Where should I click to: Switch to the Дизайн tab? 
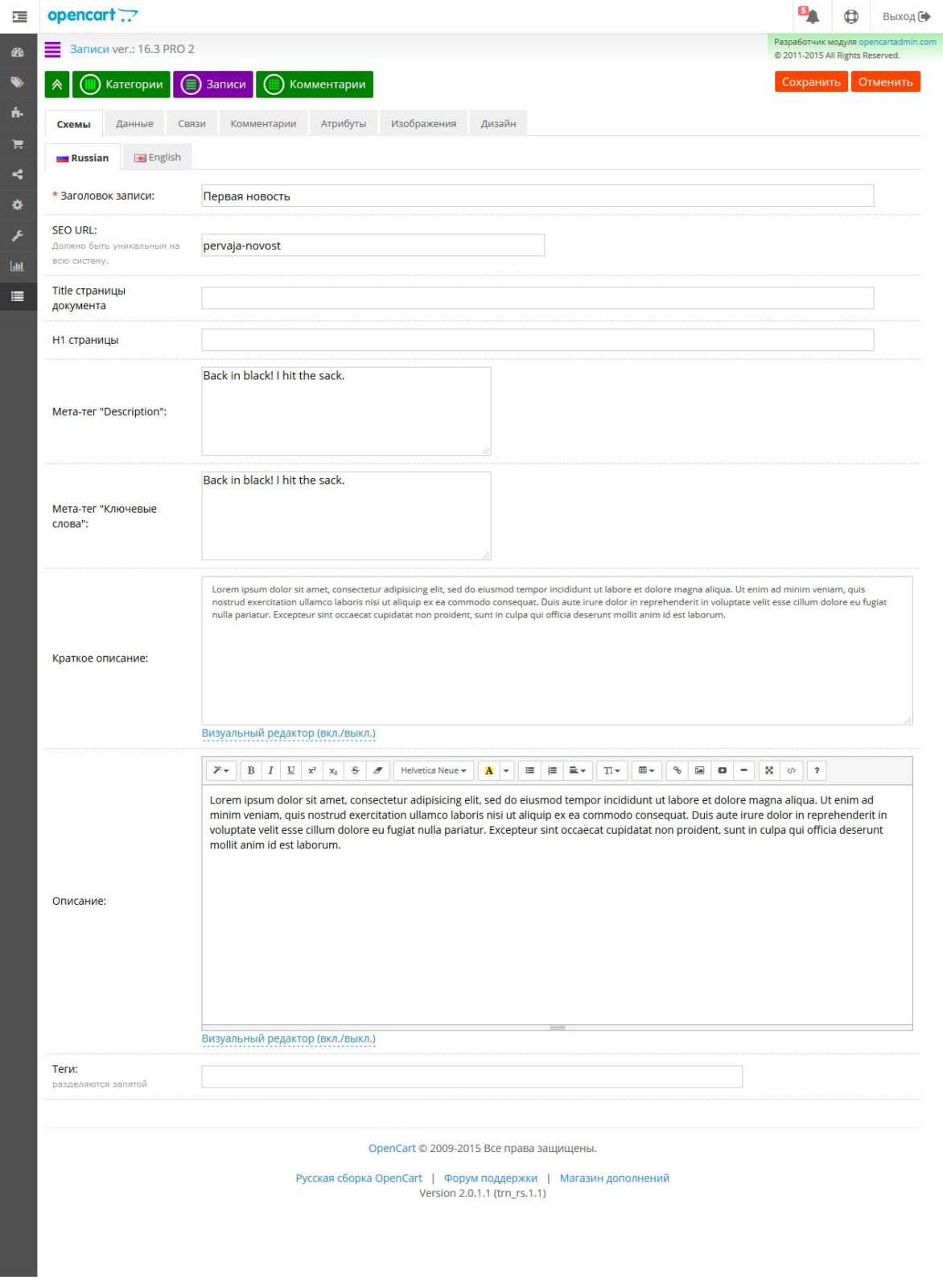tap(498, 123)
